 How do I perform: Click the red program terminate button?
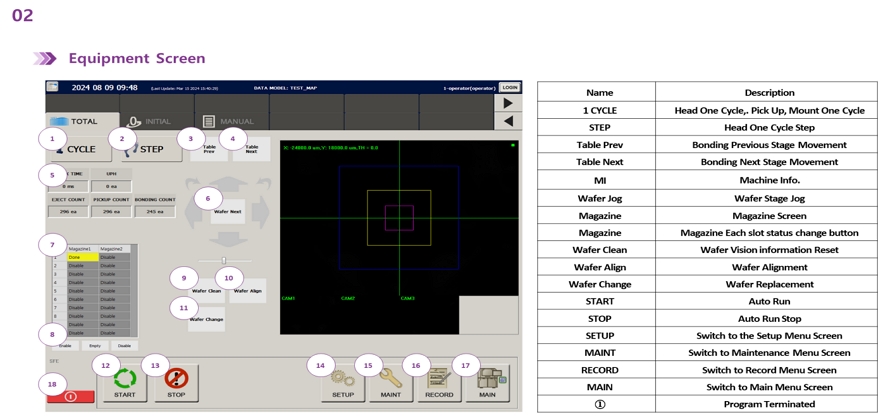coord(70,396)
